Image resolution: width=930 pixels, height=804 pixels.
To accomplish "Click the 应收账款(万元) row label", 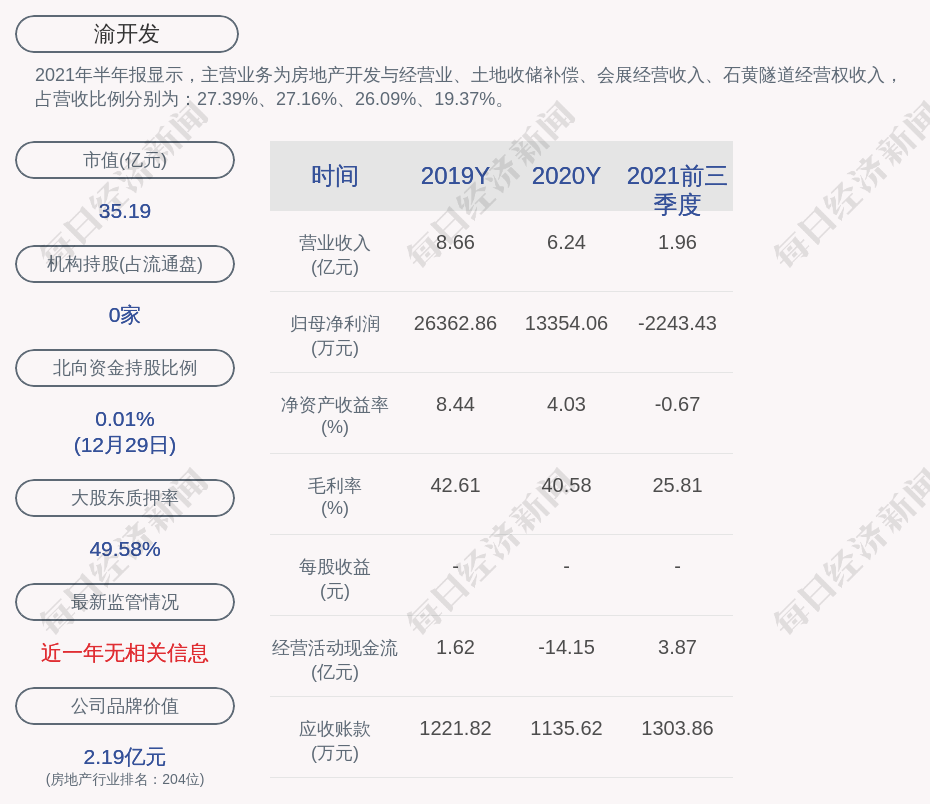I will click(335, 741).
